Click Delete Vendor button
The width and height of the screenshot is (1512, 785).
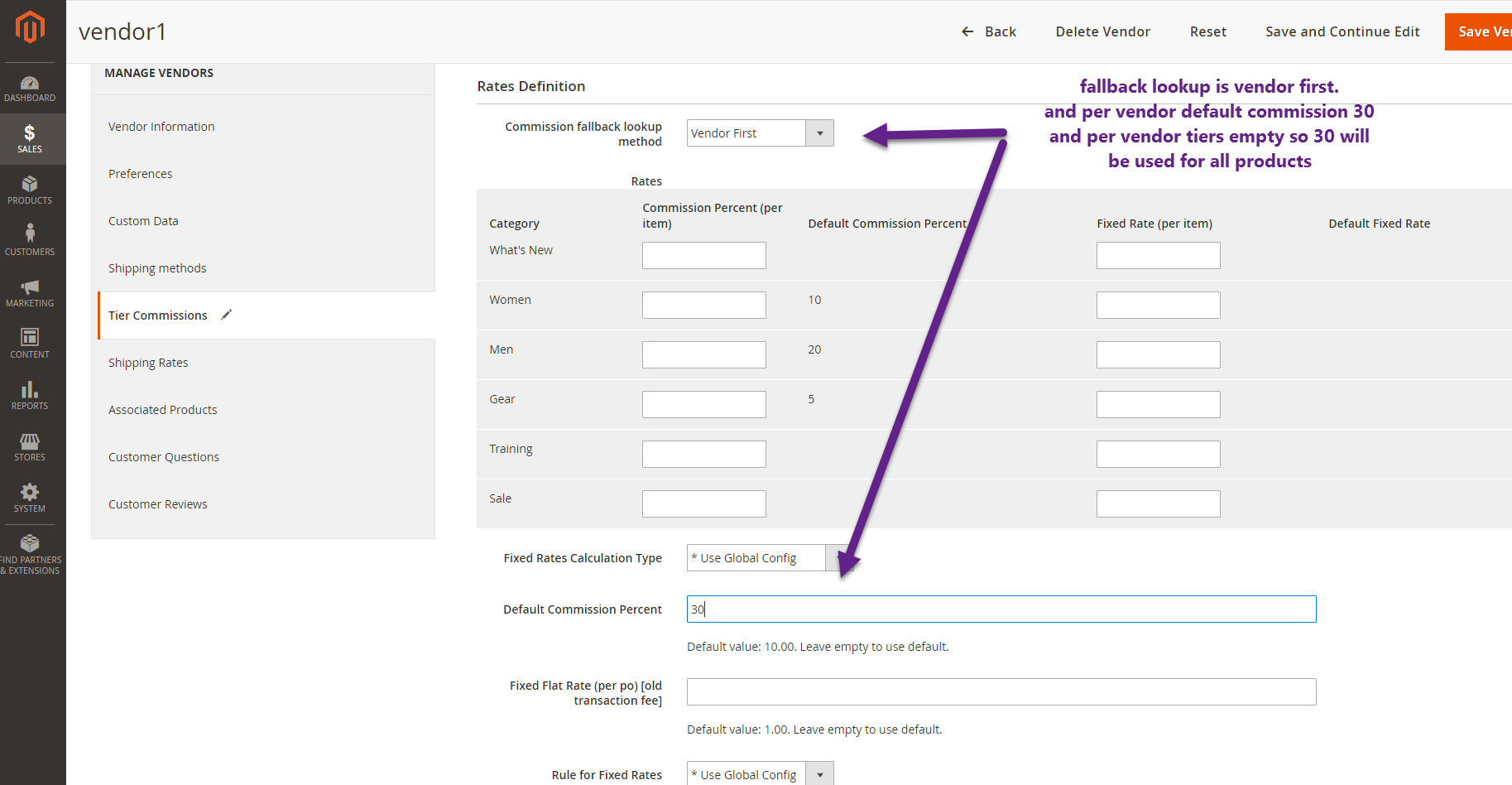[1102, 31]
